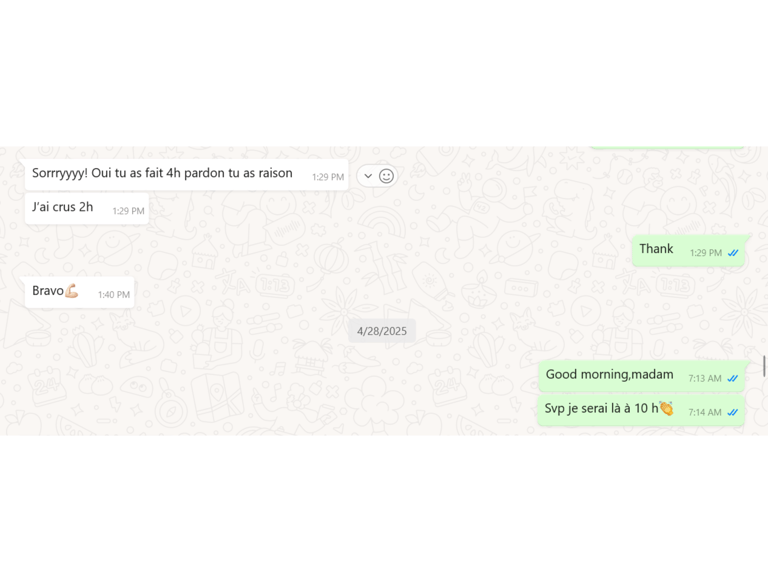Select the "Svp je serai là à 10 h" text
Image resolution: width=768 pixels, height=583 pixels.
pyautogui.click(x=601, y=409)
